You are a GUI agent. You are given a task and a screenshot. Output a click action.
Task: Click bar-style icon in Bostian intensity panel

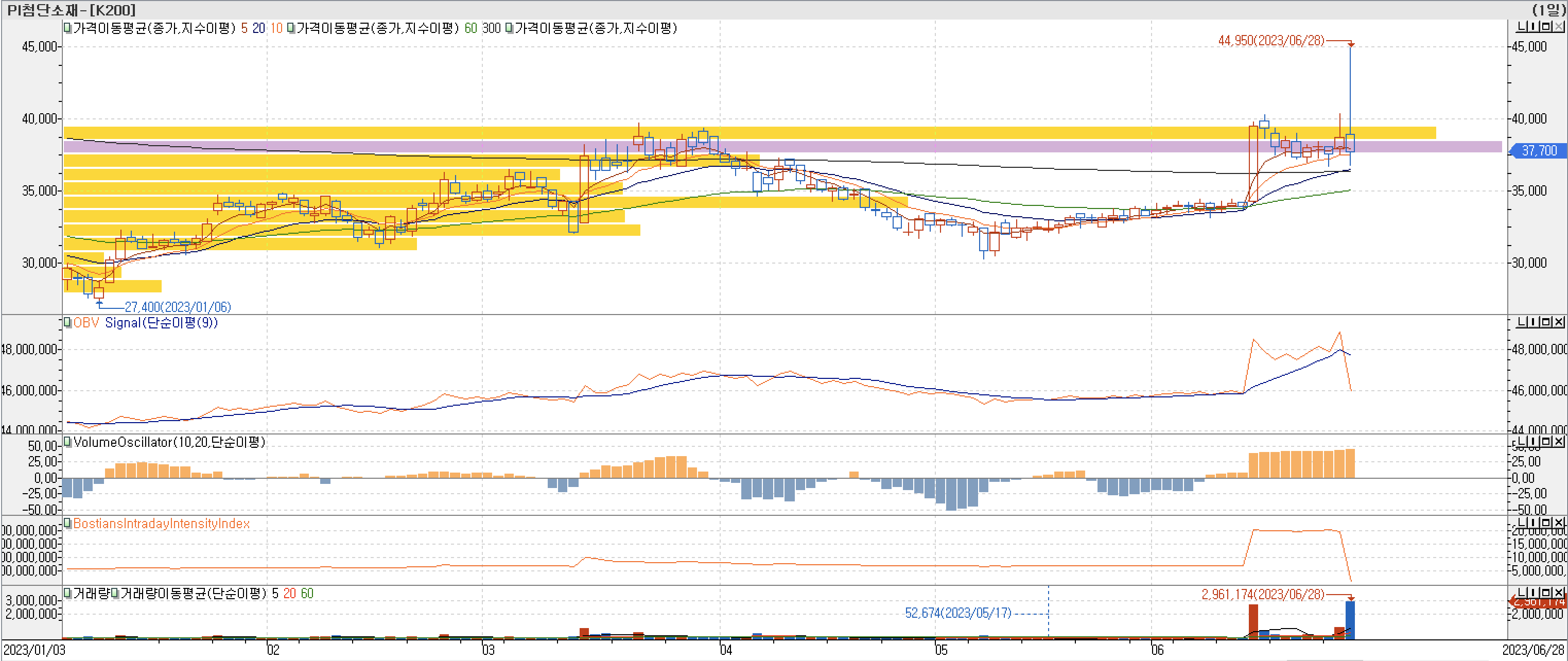coord(1534,523)
